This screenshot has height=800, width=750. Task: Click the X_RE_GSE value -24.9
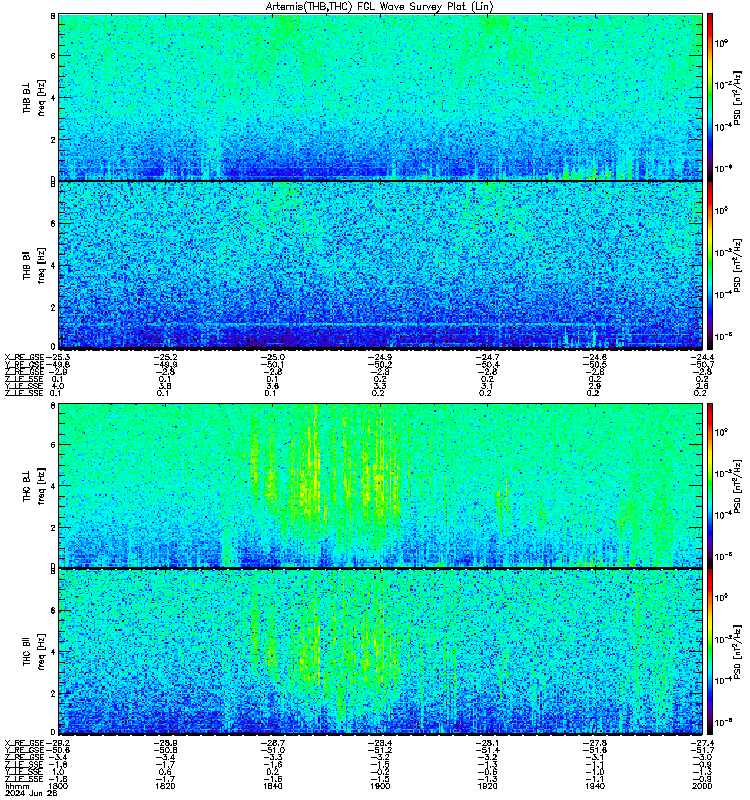coord(380,357)
